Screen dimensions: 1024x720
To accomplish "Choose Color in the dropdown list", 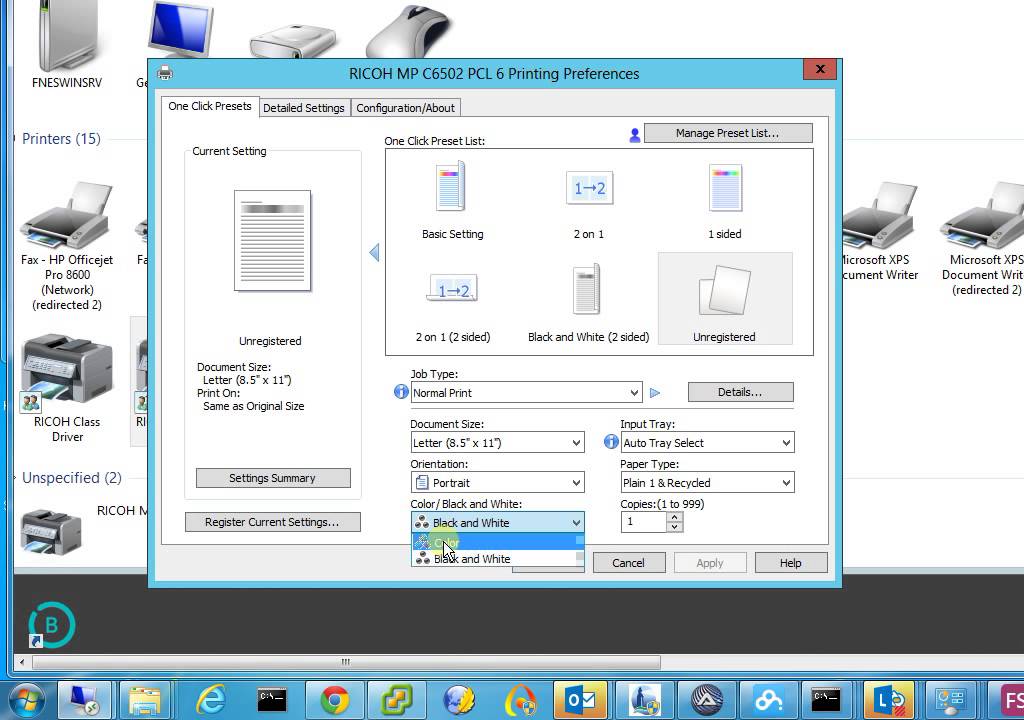I will [x=498, y=542].
